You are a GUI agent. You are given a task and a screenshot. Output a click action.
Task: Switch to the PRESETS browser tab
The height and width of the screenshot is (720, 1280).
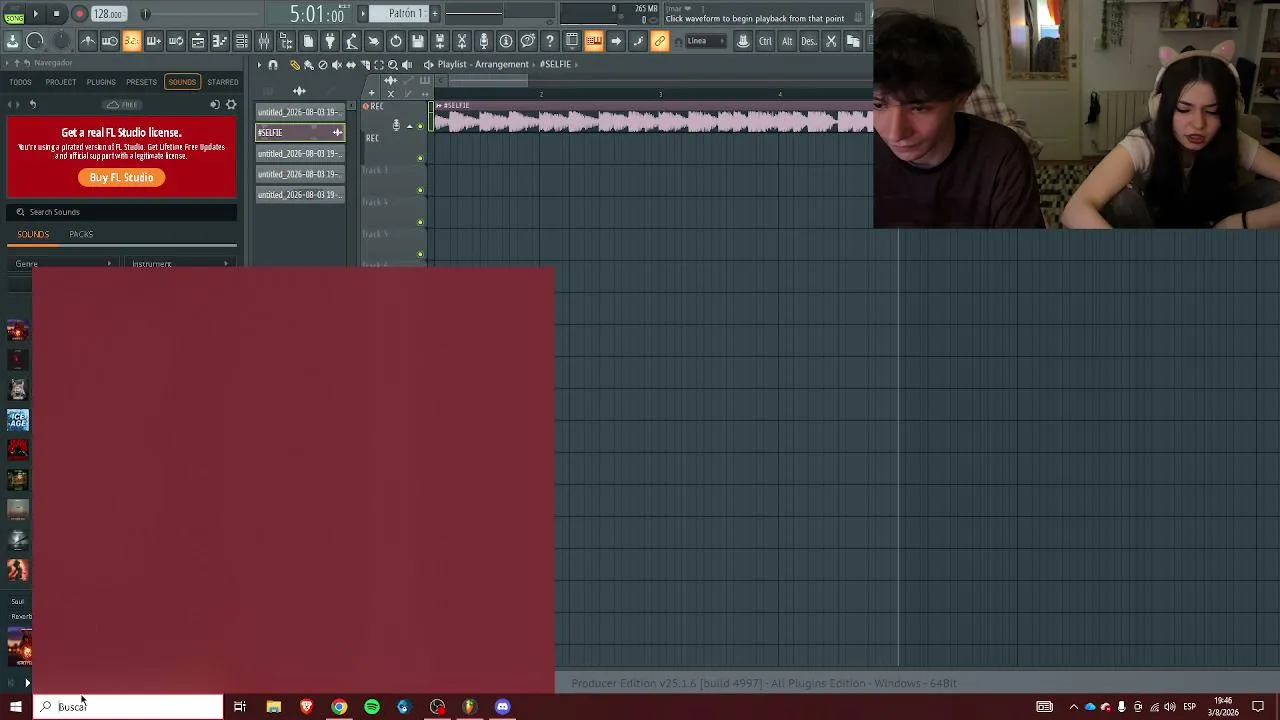point(142,82)
